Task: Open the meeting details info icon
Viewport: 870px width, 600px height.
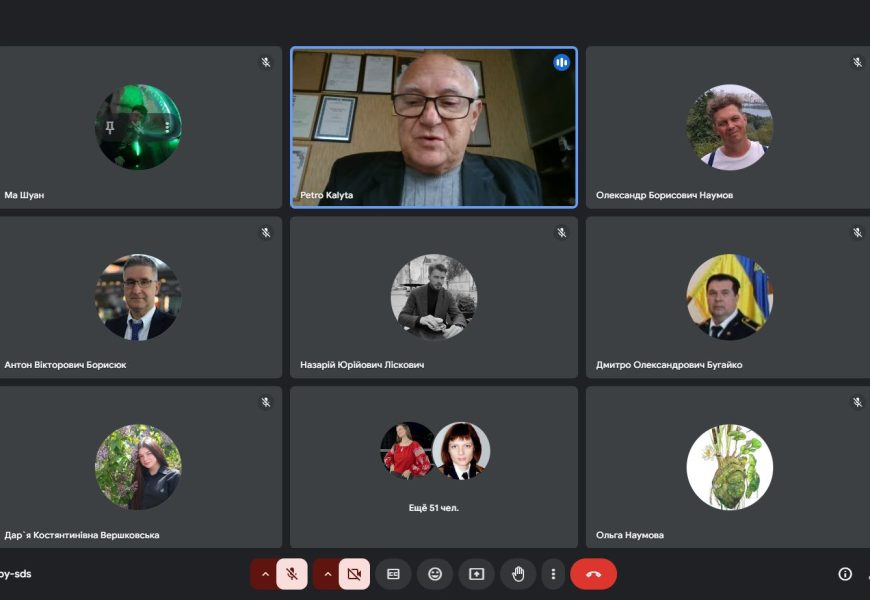Action: click(x=845, y=574)
